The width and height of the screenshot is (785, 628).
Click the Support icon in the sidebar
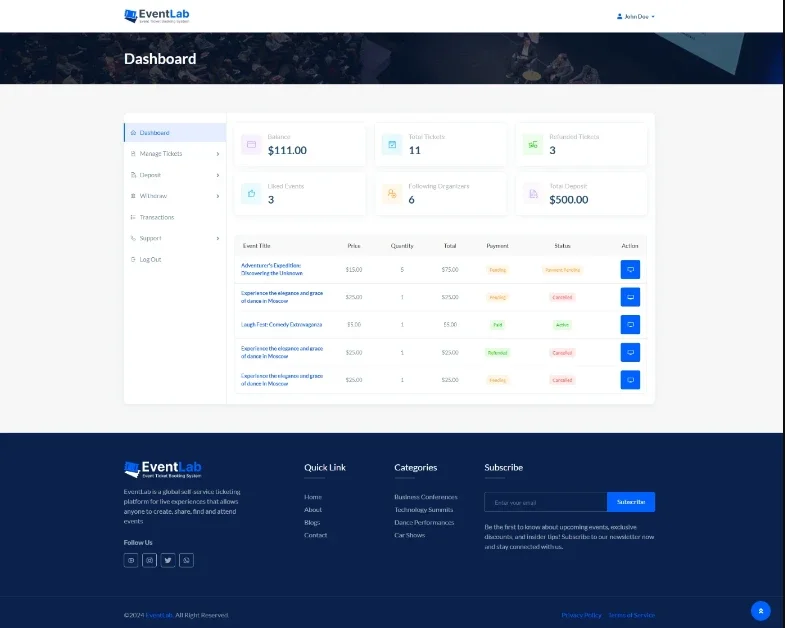[x=133, y=238]
